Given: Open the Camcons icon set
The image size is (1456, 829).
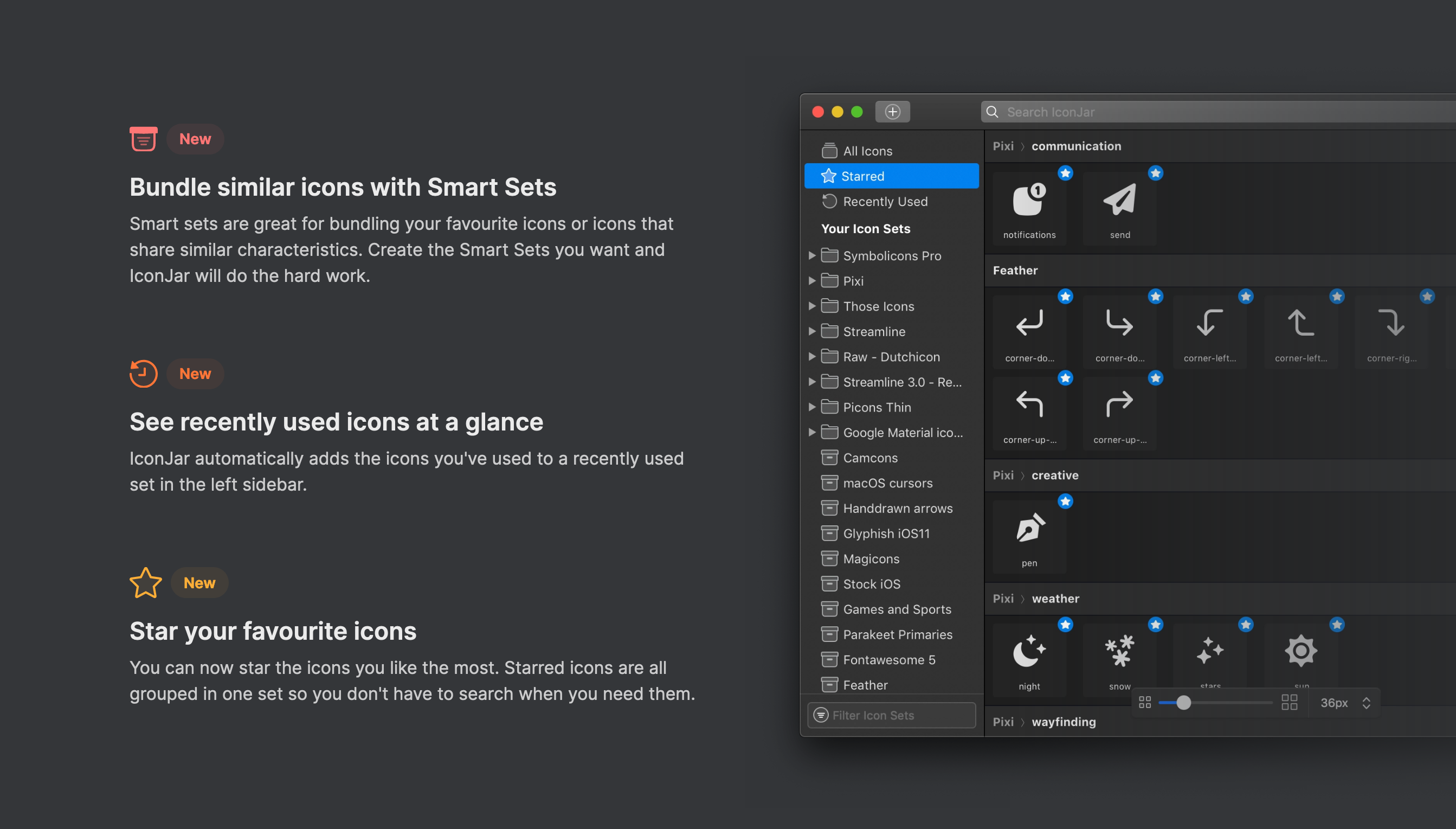Looking at the screenshot, I should pyautogui.click(x=891, y=458).
